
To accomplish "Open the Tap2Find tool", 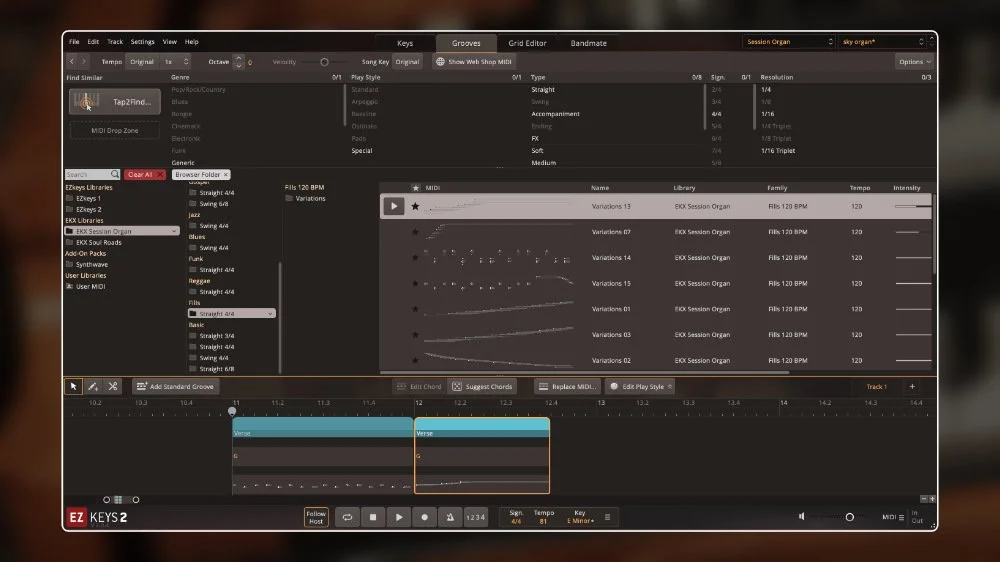I will point(115,101).
